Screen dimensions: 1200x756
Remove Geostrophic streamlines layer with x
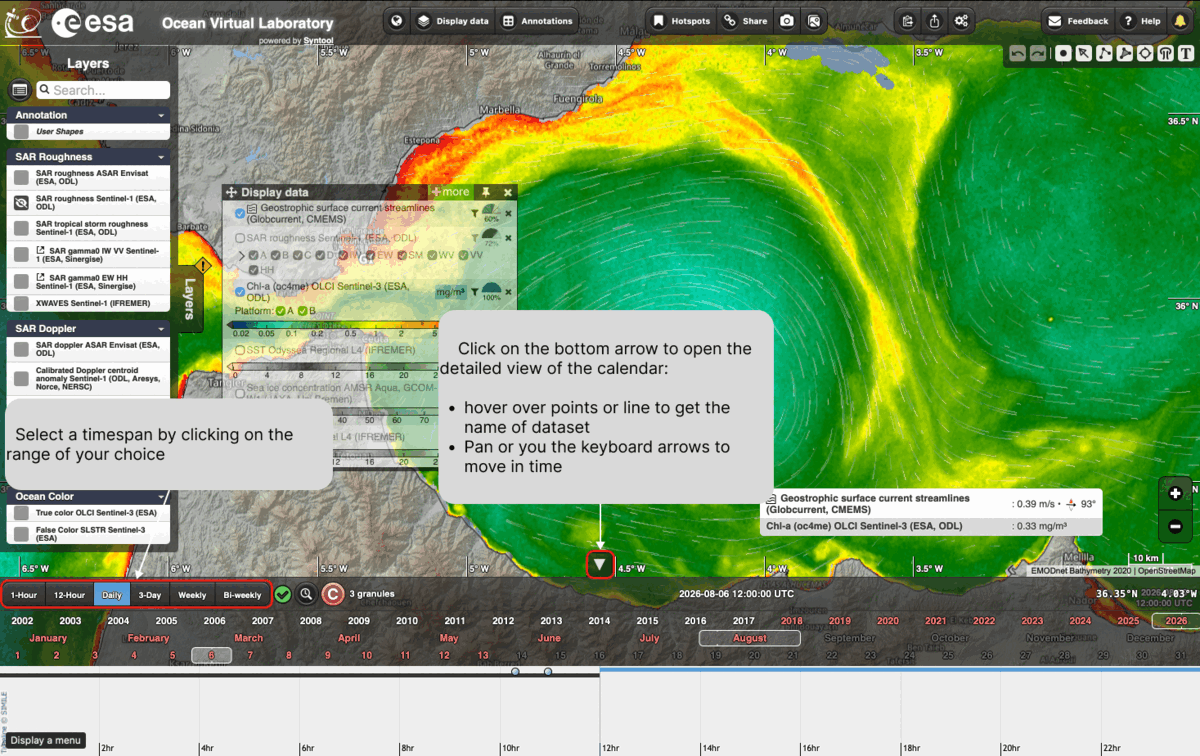pyautogui.click(x=508, y=213)
